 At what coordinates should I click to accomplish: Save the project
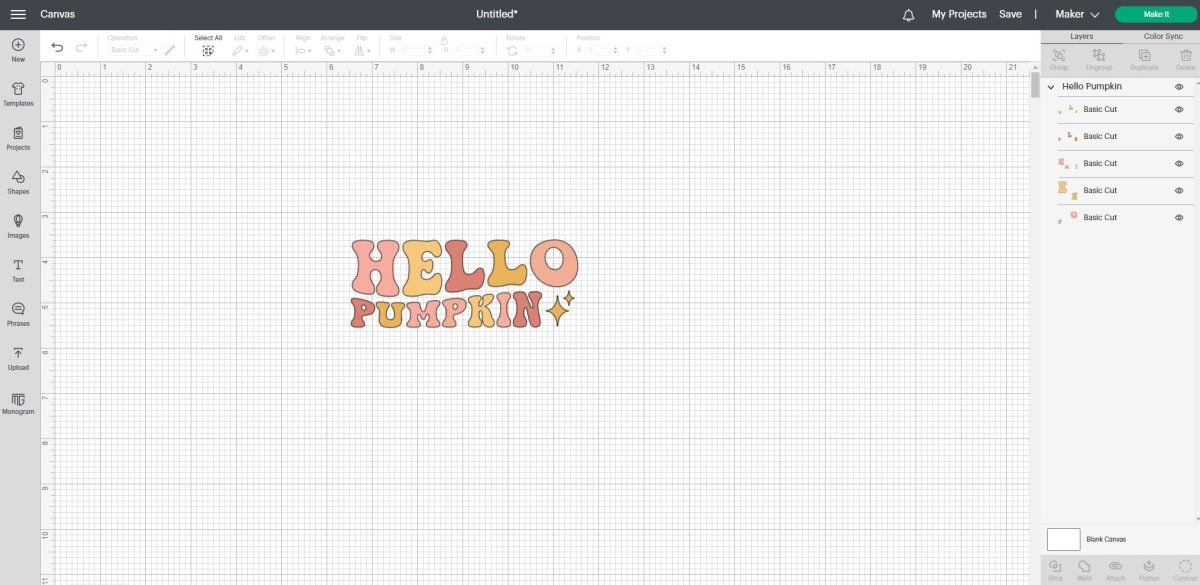tap(1010, 15)
